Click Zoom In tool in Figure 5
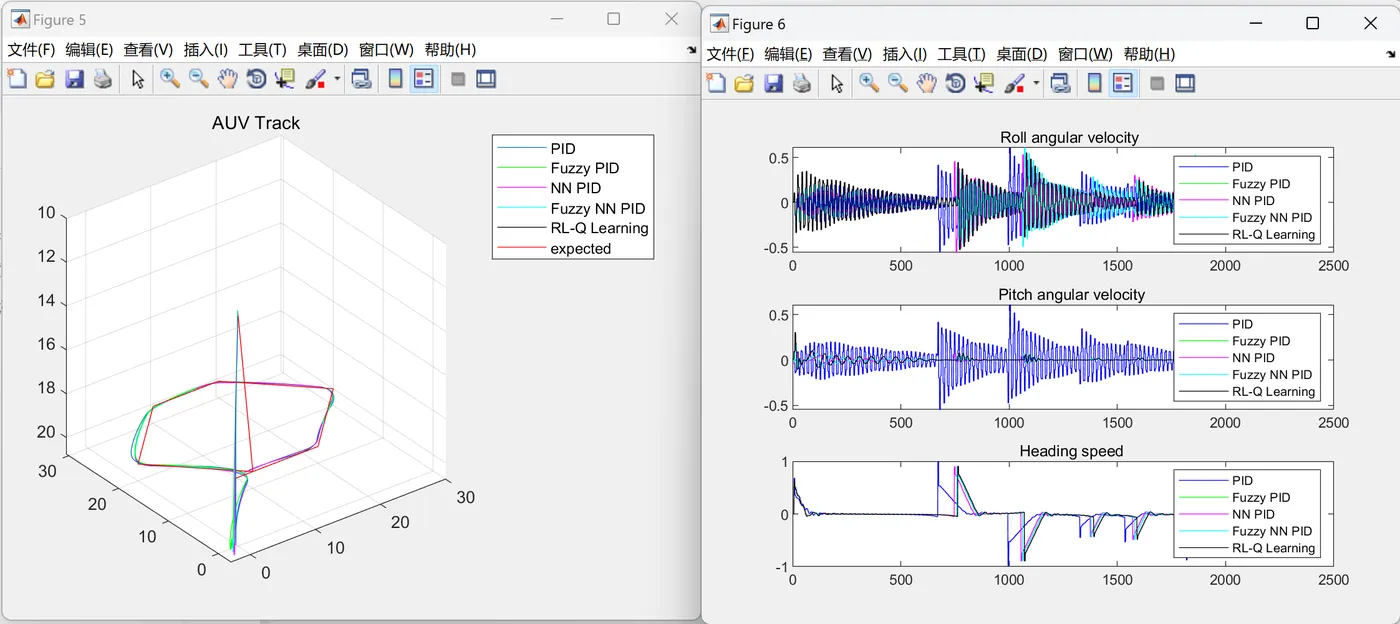 [x=170, y=79]
